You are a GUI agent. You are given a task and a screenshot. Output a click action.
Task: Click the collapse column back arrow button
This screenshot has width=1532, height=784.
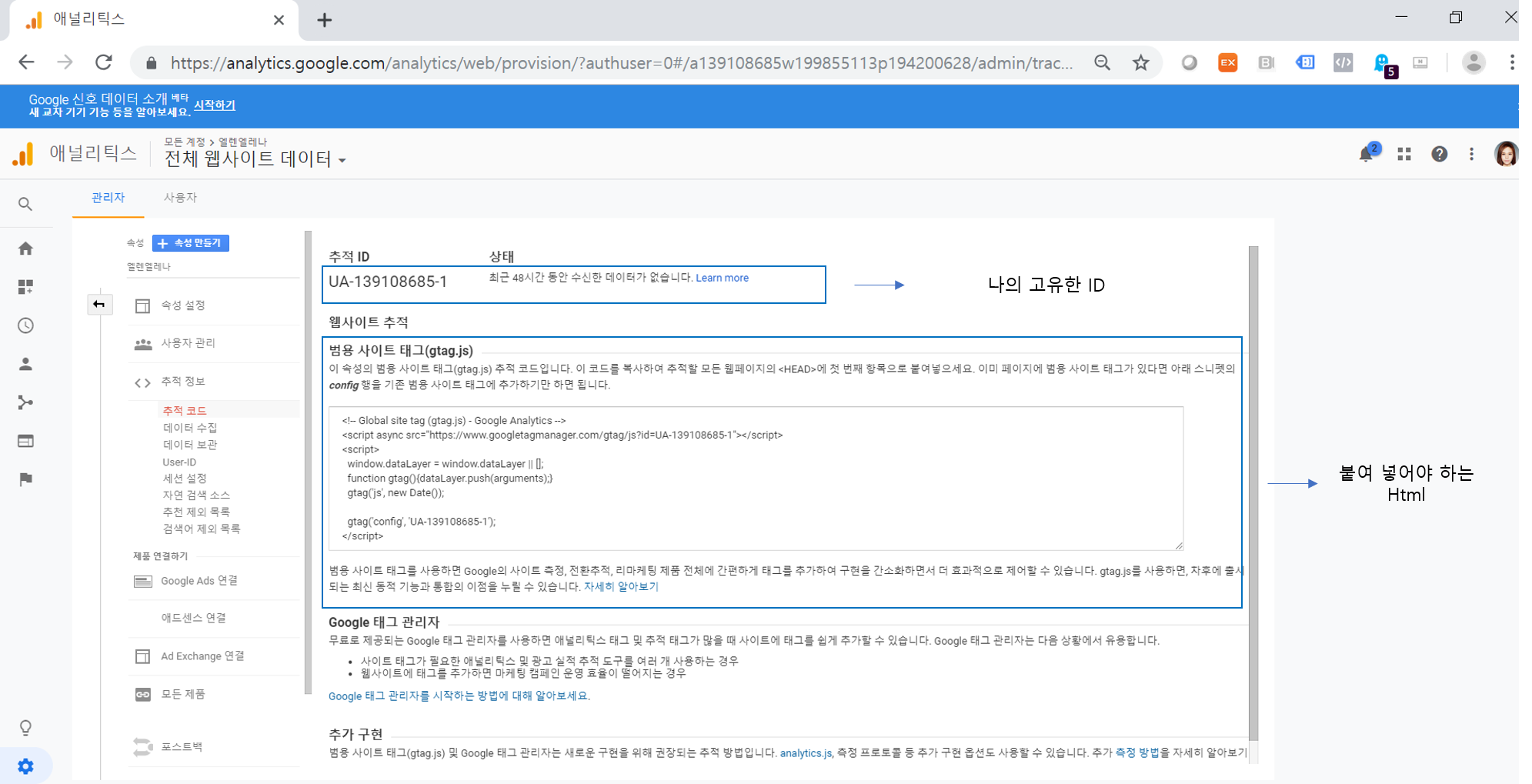pyautogui.click(x=99, y=305)
